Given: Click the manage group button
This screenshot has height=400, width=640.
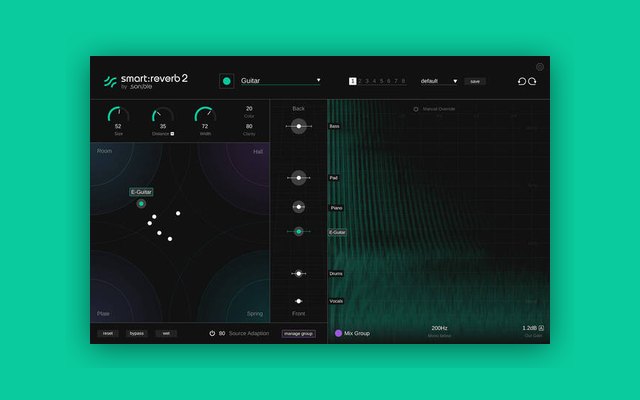Looking at the screenshot, I should coord(298,333).
